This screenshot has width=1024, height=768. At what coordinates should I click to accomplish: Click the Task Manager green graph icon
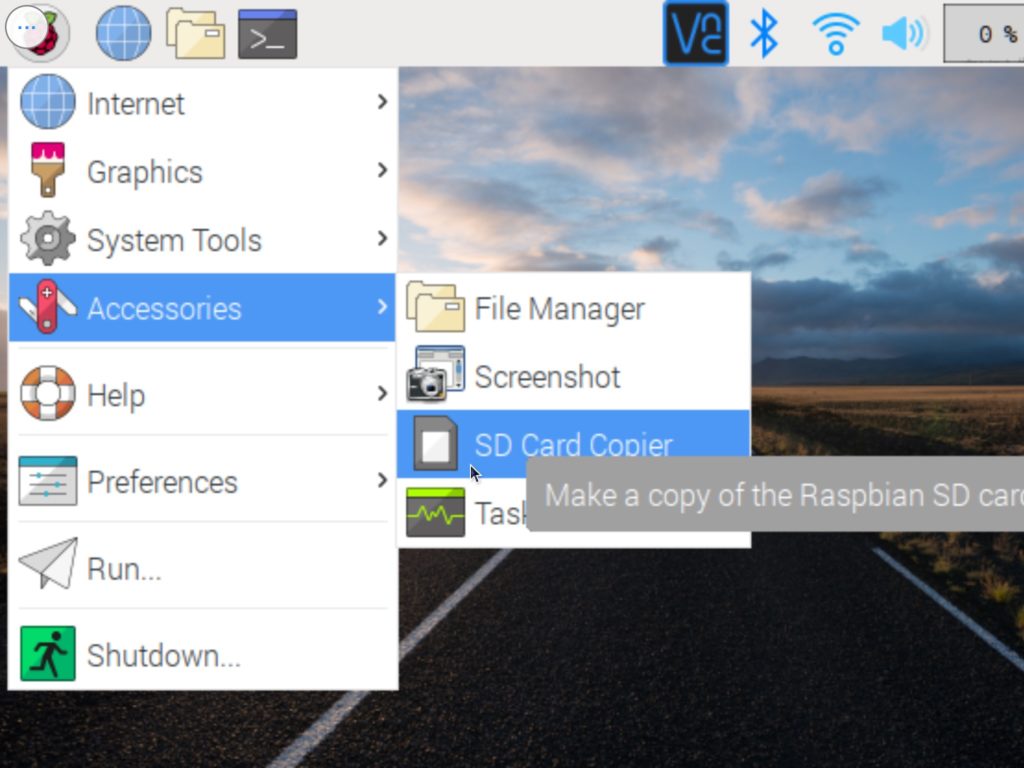pyautogui.click(x=435, y=513)
